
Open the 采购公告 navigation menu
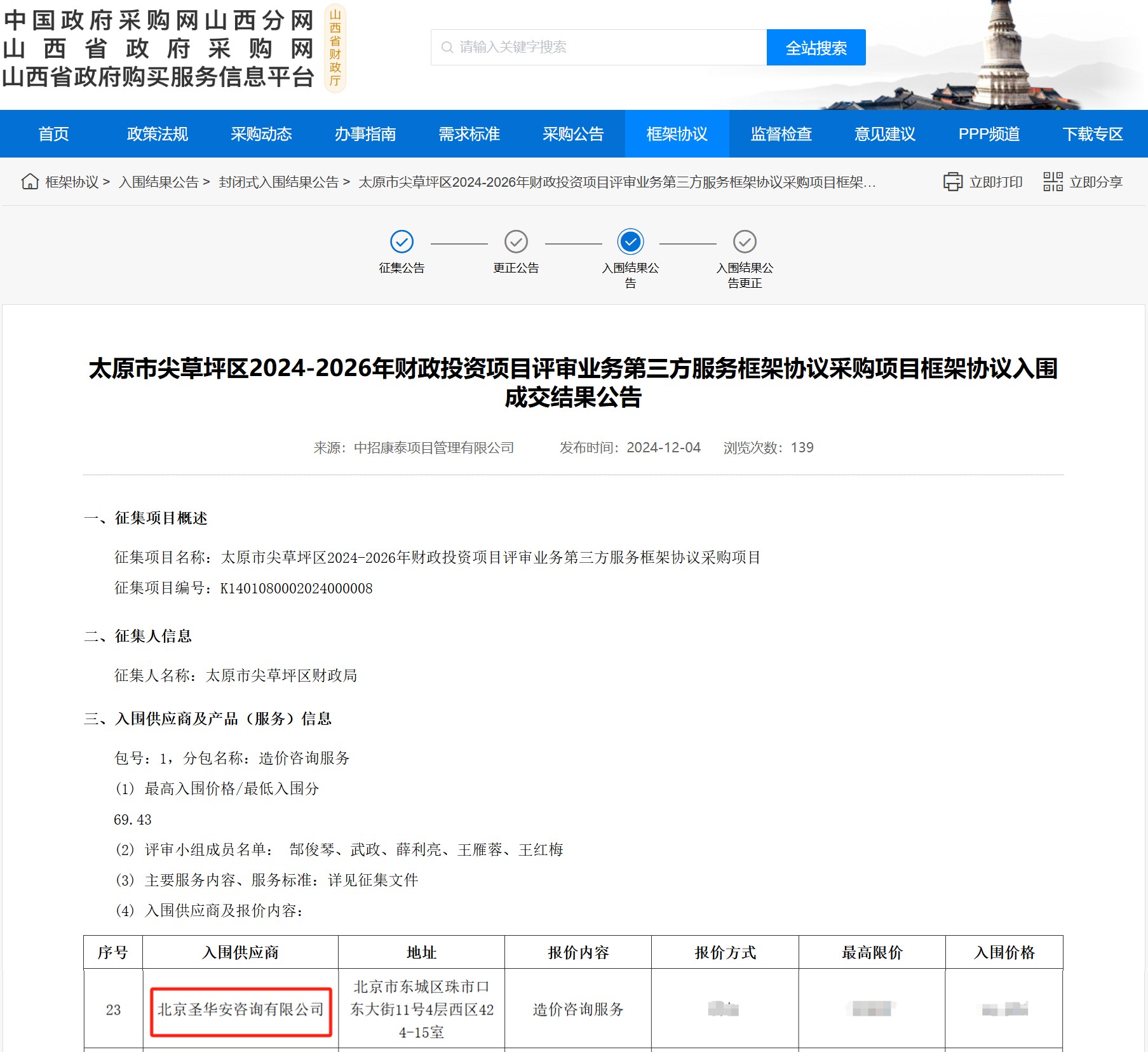[x=573, y=134]
